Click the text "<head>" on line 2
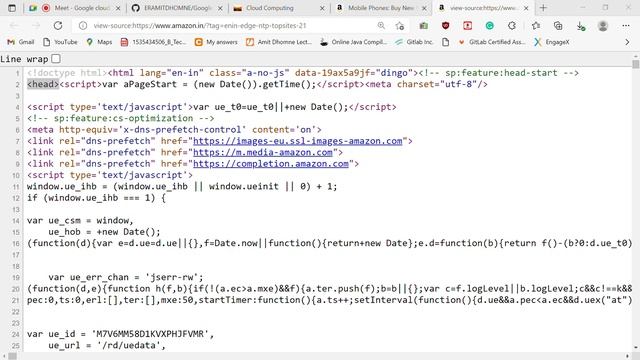Screen dimensions: 640x360 pos(43,84)
